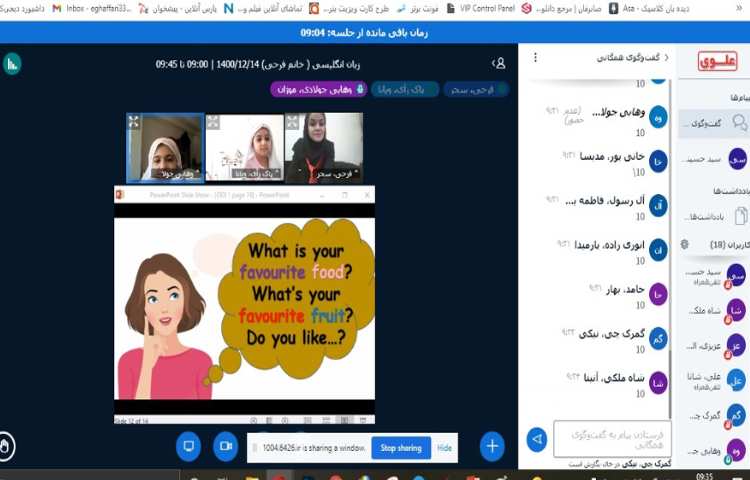The image size is (750, 480).
Task: Toggle fullscreen on فرجی سحر webcam
Action: point(291,122)
